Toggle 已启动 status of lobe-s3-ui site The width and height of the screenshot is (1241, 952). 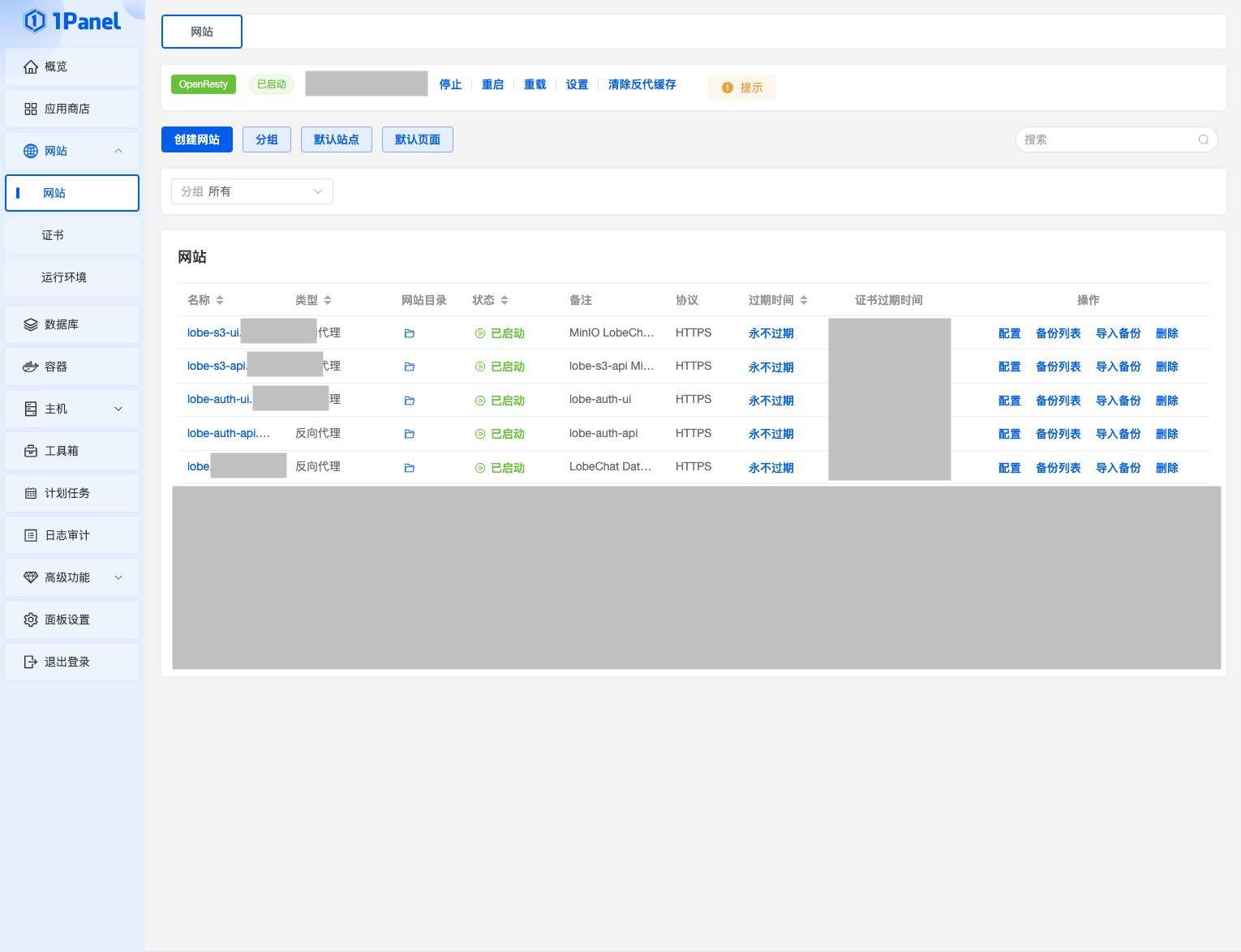click(500, 333)
